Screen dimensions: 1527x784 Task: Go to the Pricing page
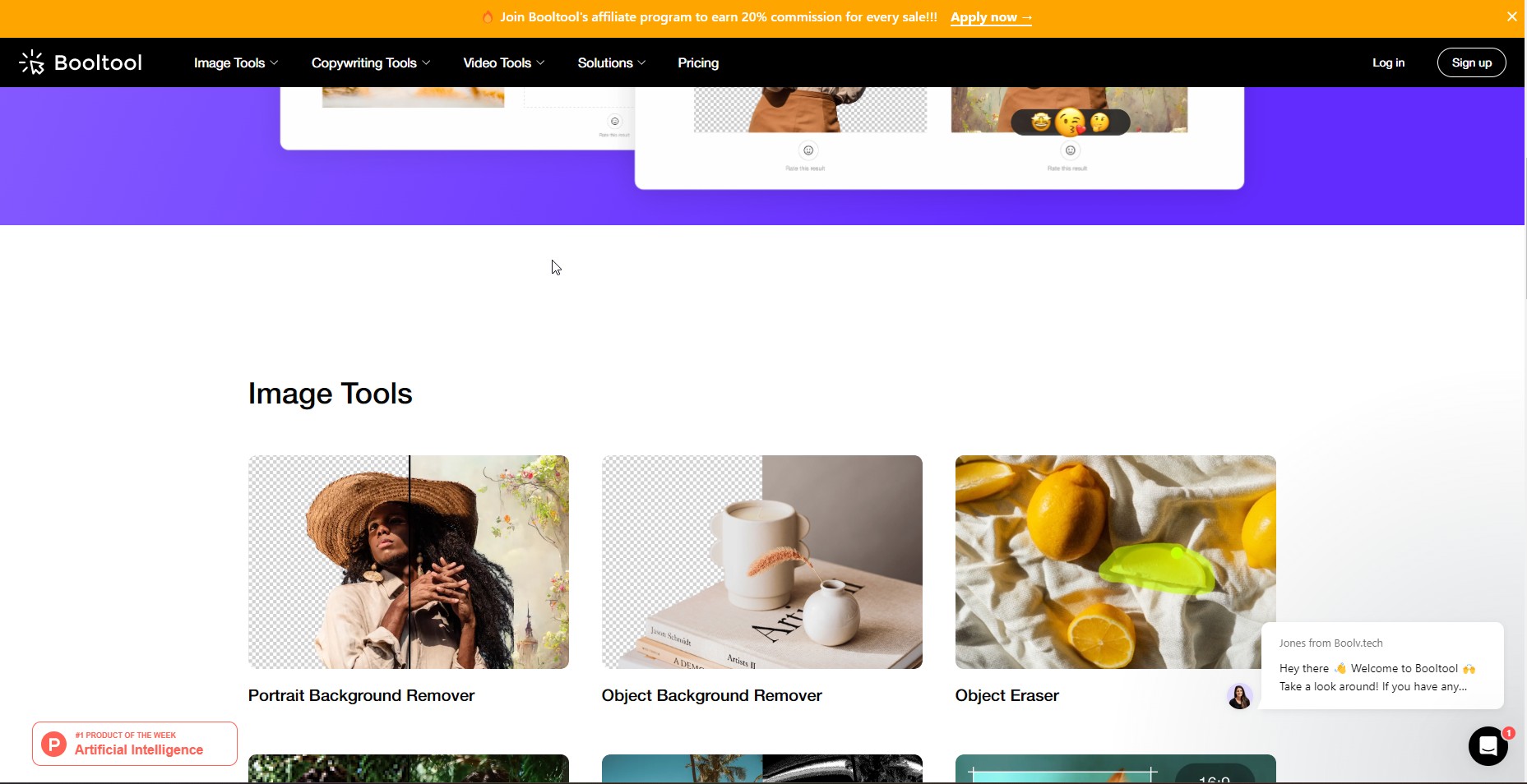(x=698, y=62)
